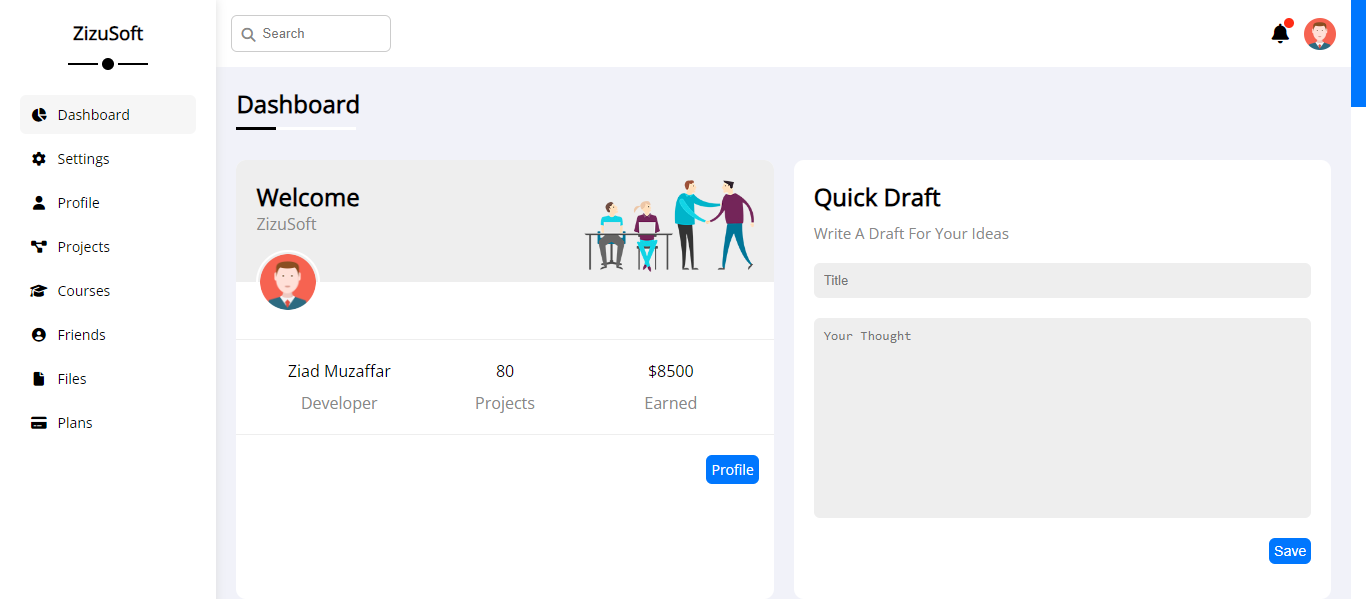Click the user avatar in top bar

click(x=1320, y=34)
